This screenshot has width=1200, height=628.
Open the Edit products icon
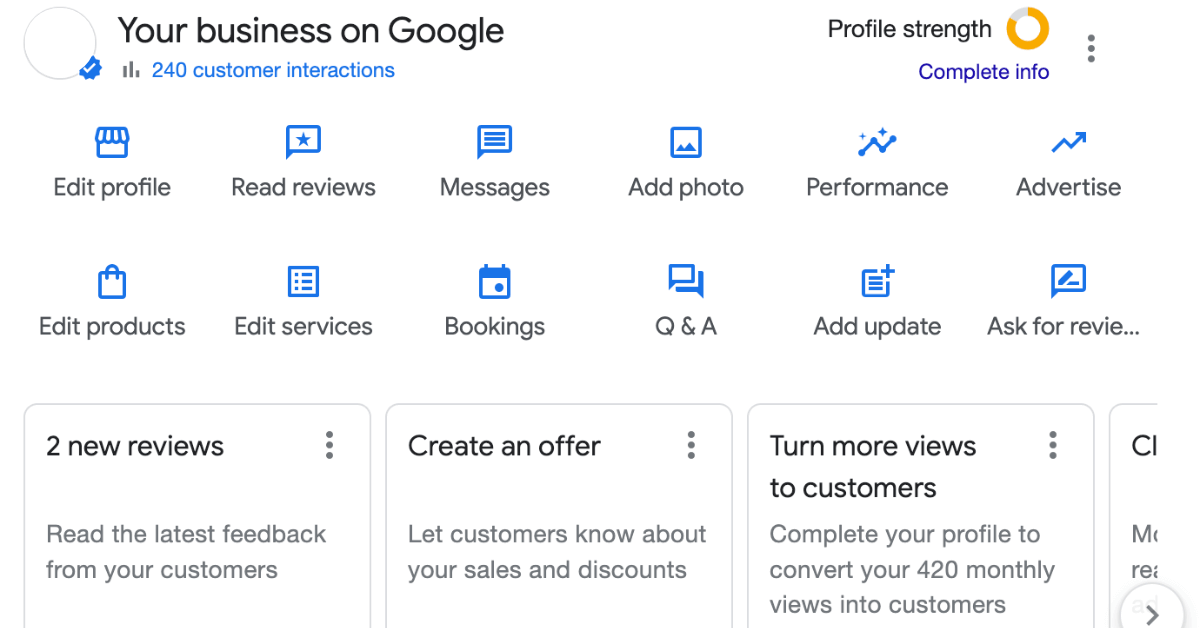(111, 281)
